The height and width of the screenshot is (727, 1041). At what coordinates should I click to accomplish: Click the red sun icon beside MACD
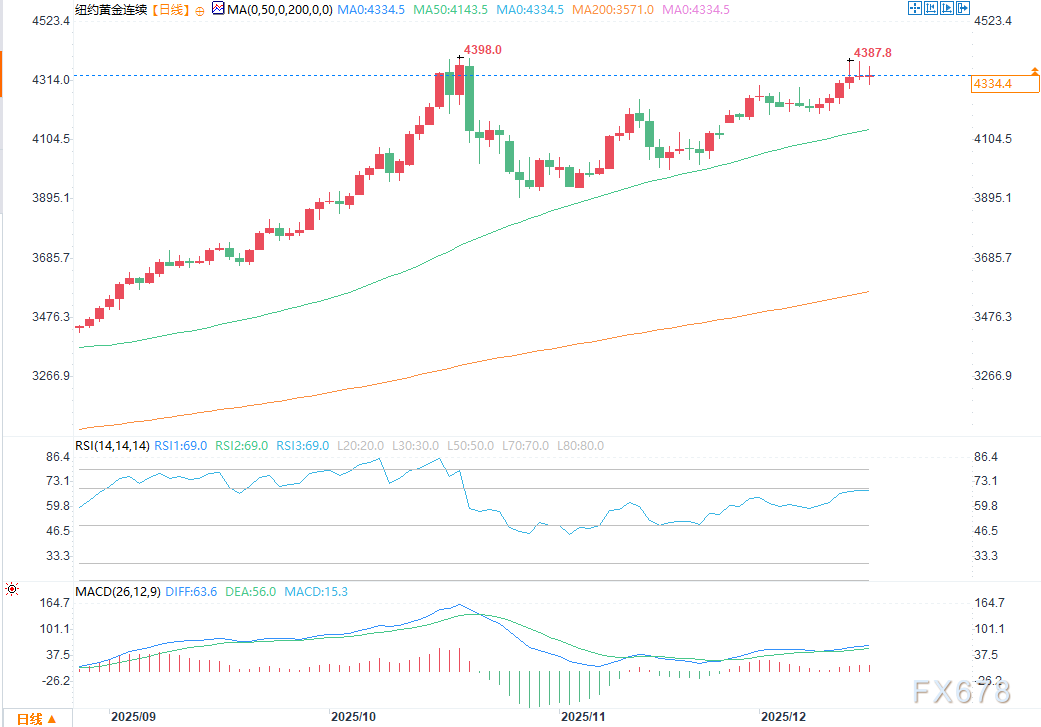[11, 591]
